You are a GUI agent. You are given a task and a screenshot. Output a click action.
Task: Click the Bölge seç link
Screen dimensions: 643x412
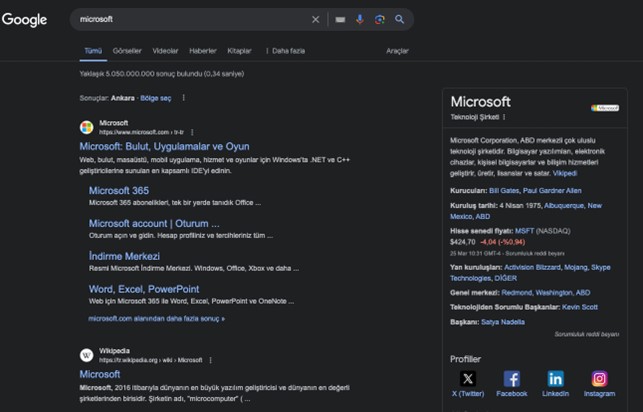pyautogui.click(x=155, y=98)
